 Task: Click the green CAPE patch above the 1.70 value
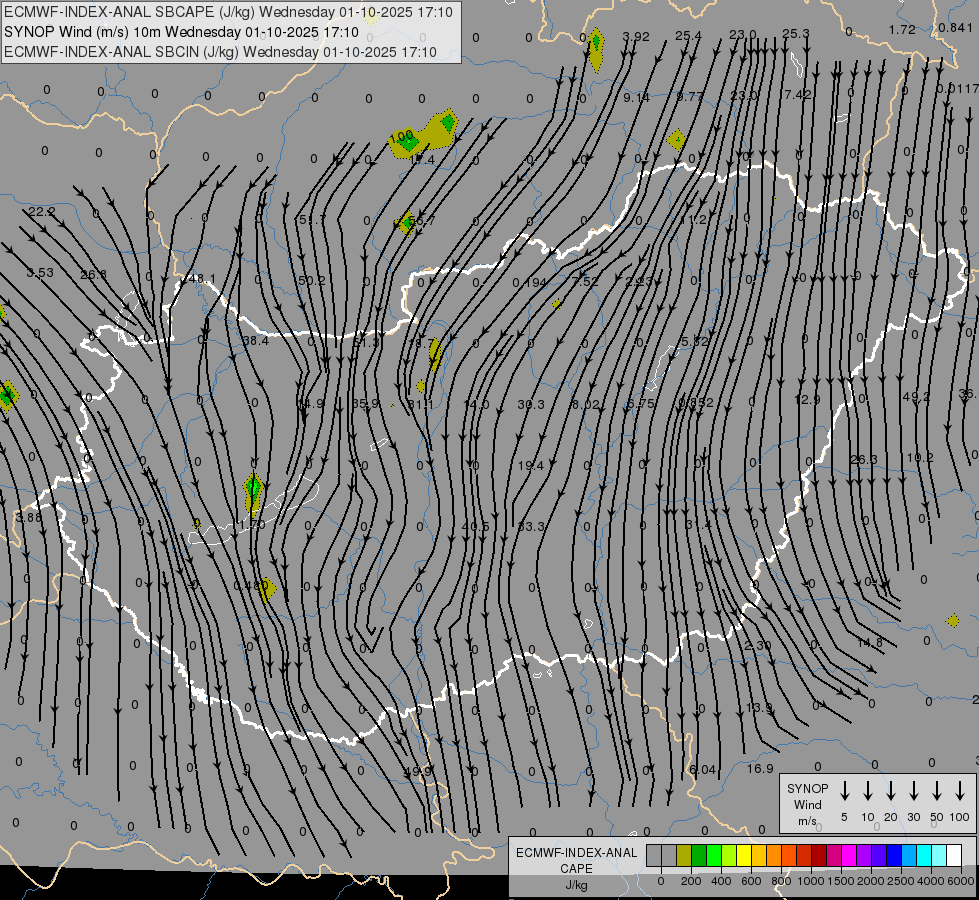[253, 489]
